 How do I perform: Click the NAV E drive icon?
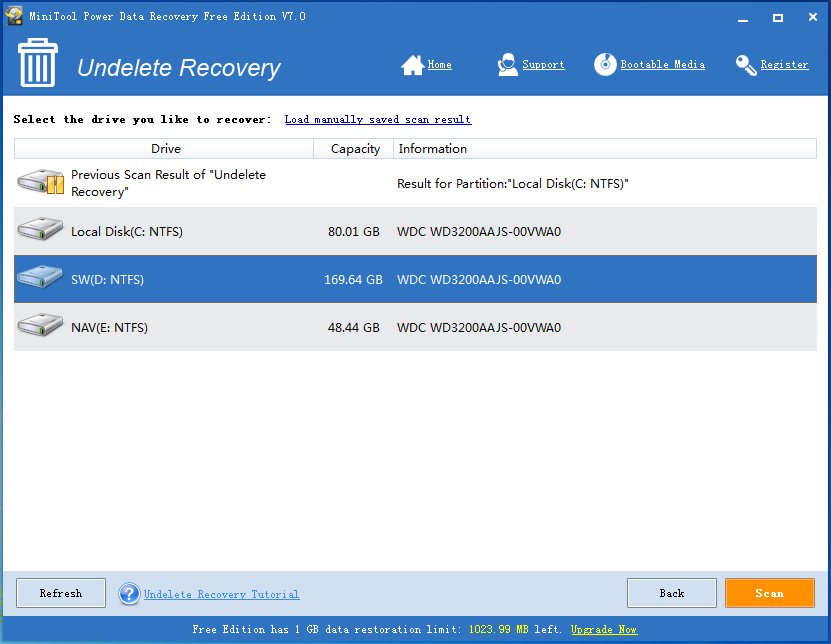pyautogui.click(x=40, y=324)
